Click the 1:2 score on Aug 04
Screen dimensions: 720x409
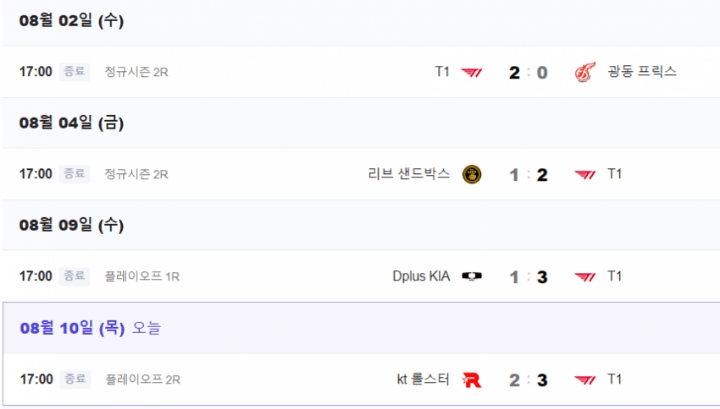click(x=528, y=174)
